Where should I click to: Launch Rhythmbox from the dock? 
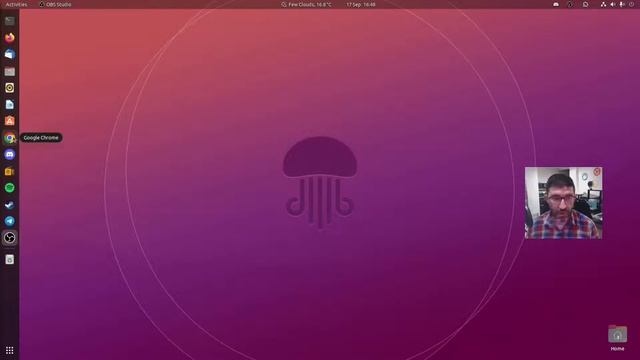9,88
